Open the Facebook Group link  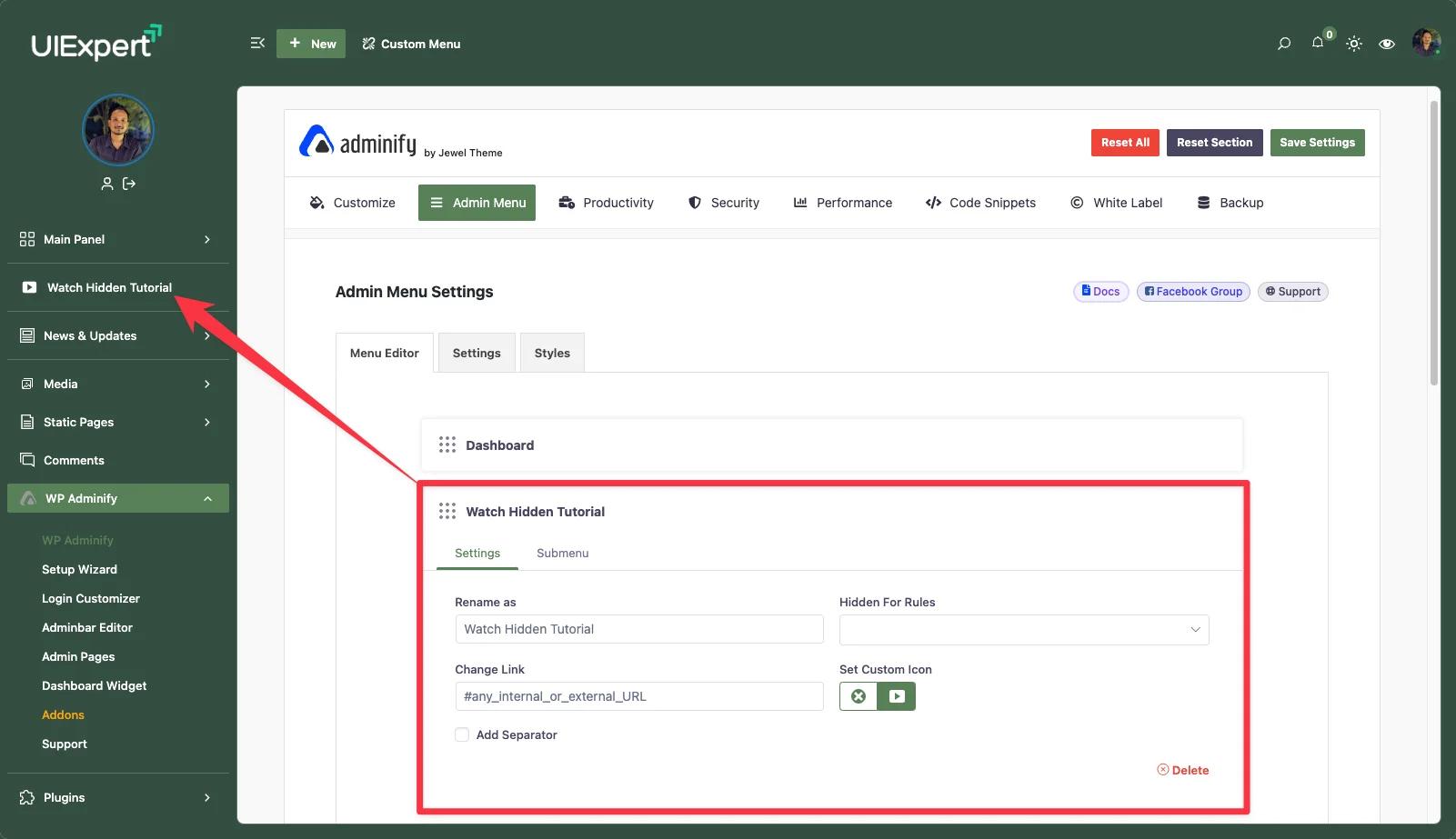[x=1193, y=292]
